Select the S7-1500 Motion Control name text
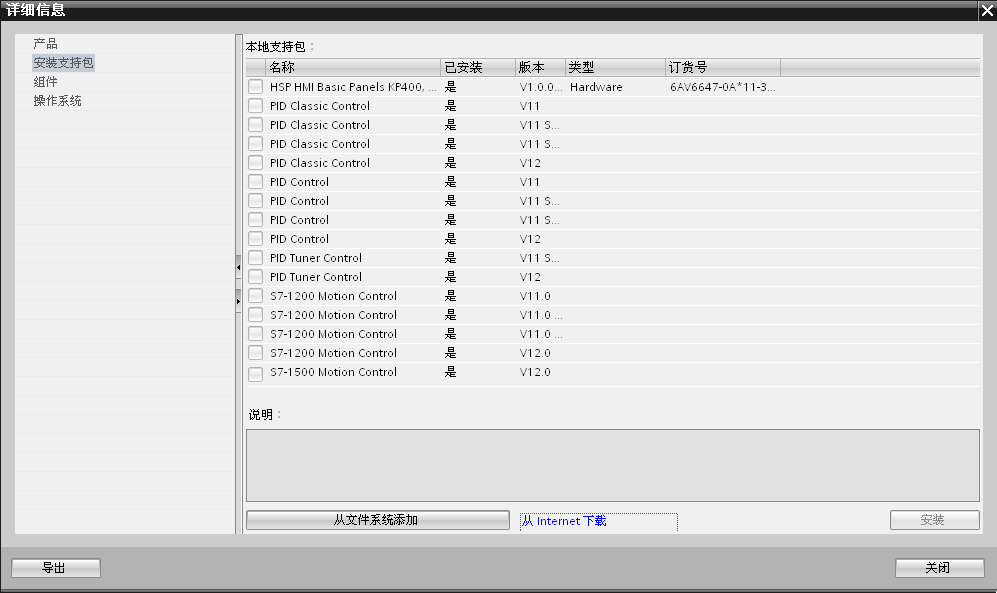The height and width of the screenshot is (593, 997). tap(333, 372)
